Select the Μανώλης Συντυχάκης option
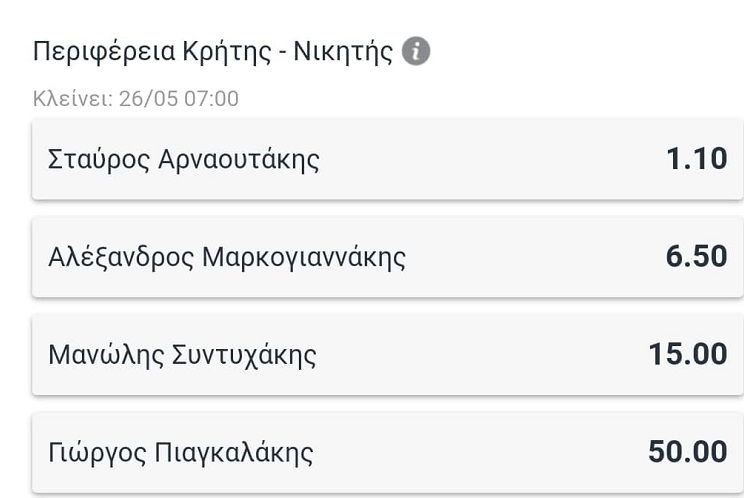Screen dimensions: 744x498 pos(387,354)
